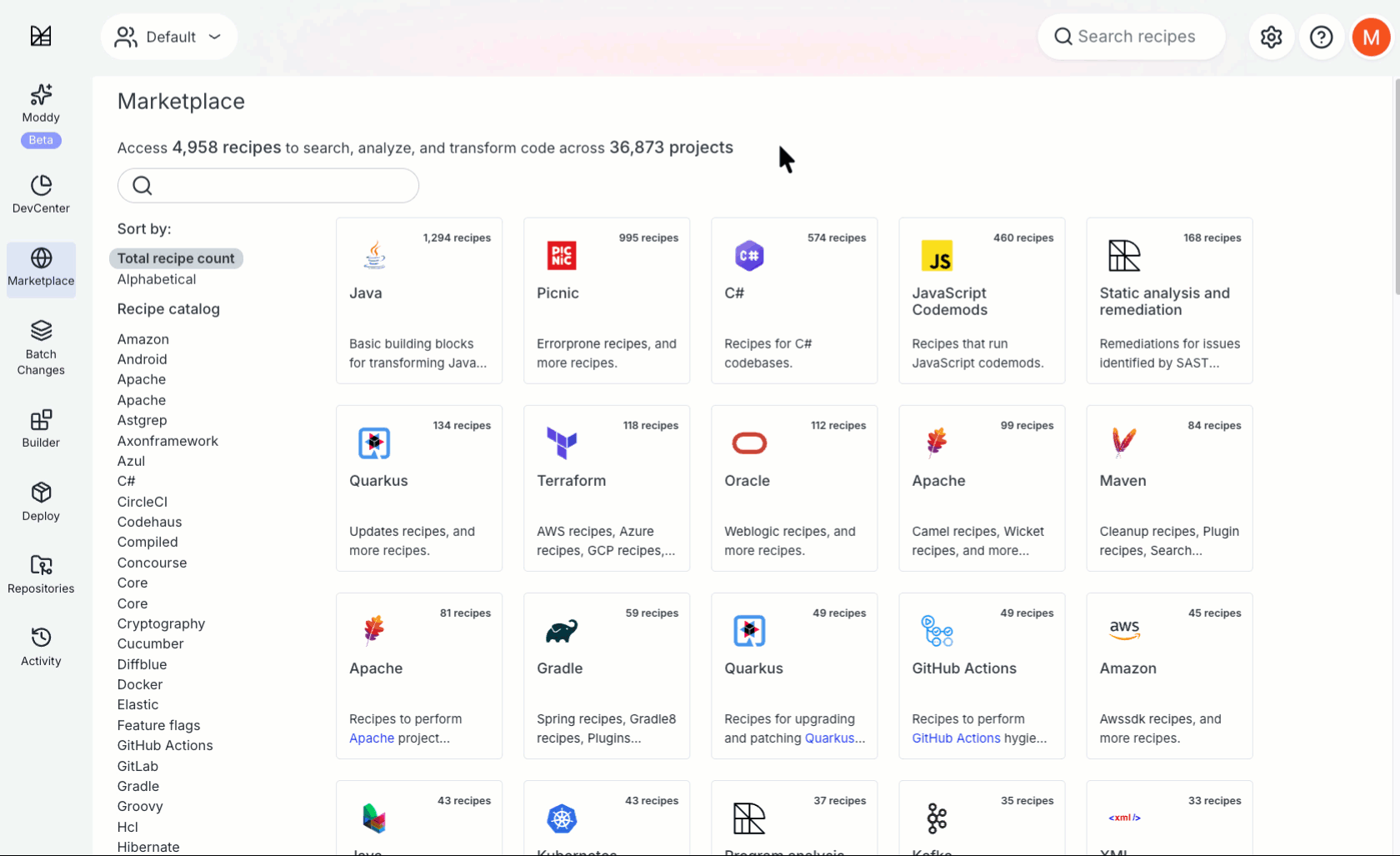The width and height of the screenshot is (1400, 856).
Task: View Activity history in sidebar
Action: (41, 647)
